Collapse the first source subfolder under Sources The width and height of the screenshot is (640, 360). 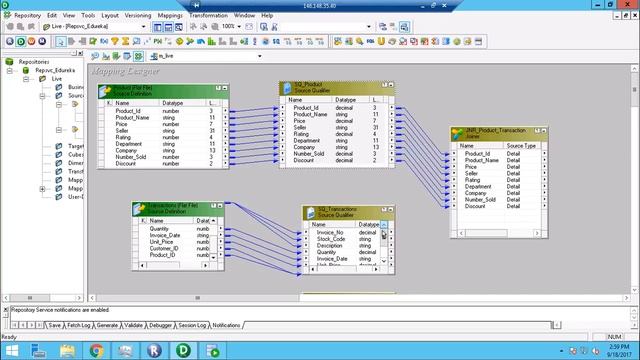coord(59,104)
